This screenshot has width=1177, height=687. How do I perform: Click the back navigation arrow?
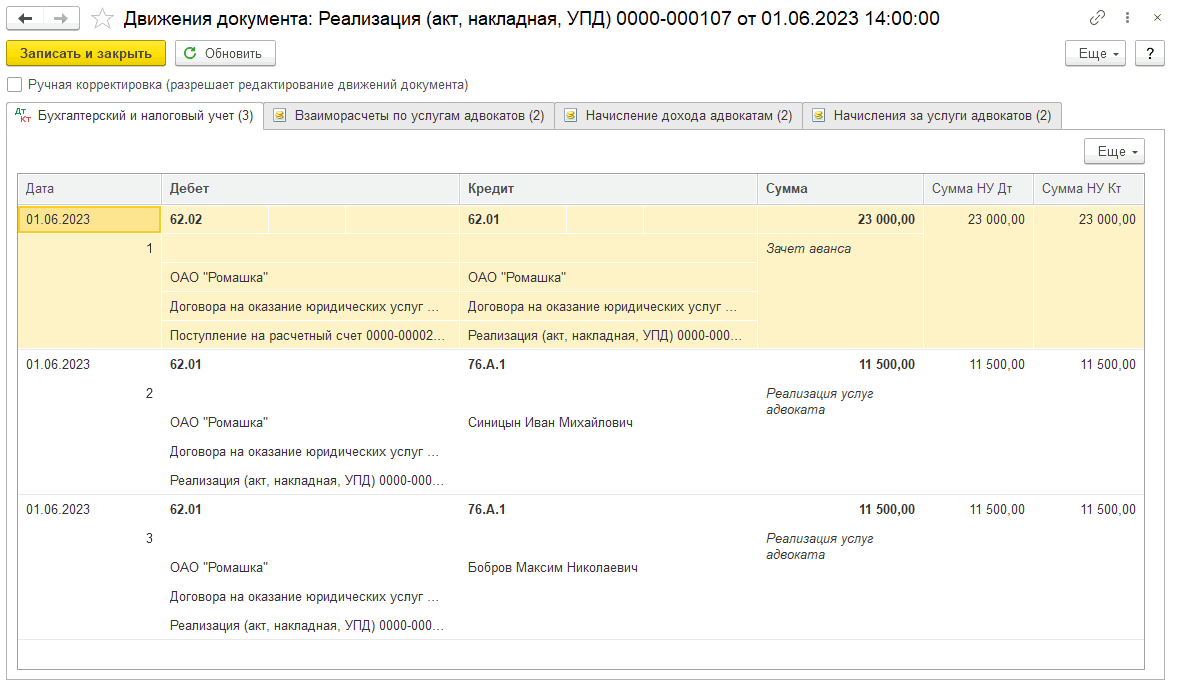26,19
